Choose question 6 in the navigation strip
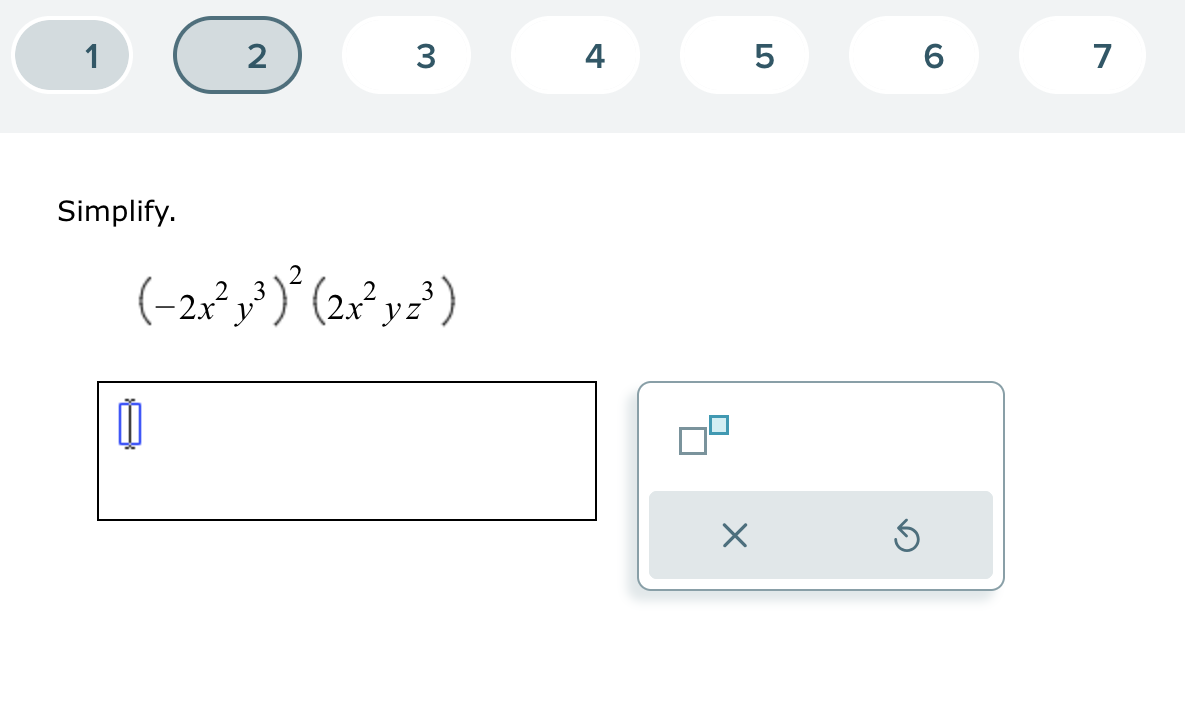1185x727 pixels. click(932, 55)
